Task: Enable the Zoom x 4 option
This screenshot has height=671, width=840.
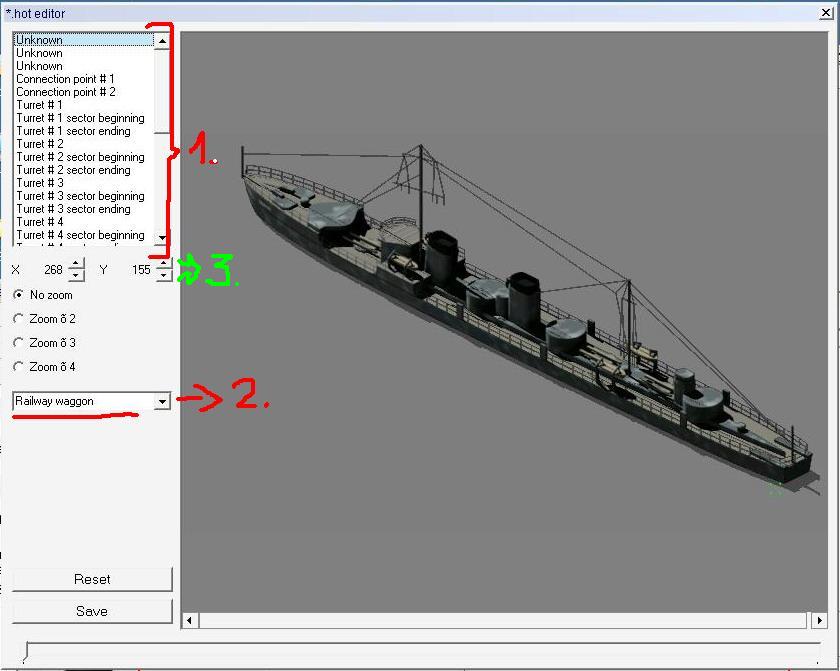Action: [44, 367]
